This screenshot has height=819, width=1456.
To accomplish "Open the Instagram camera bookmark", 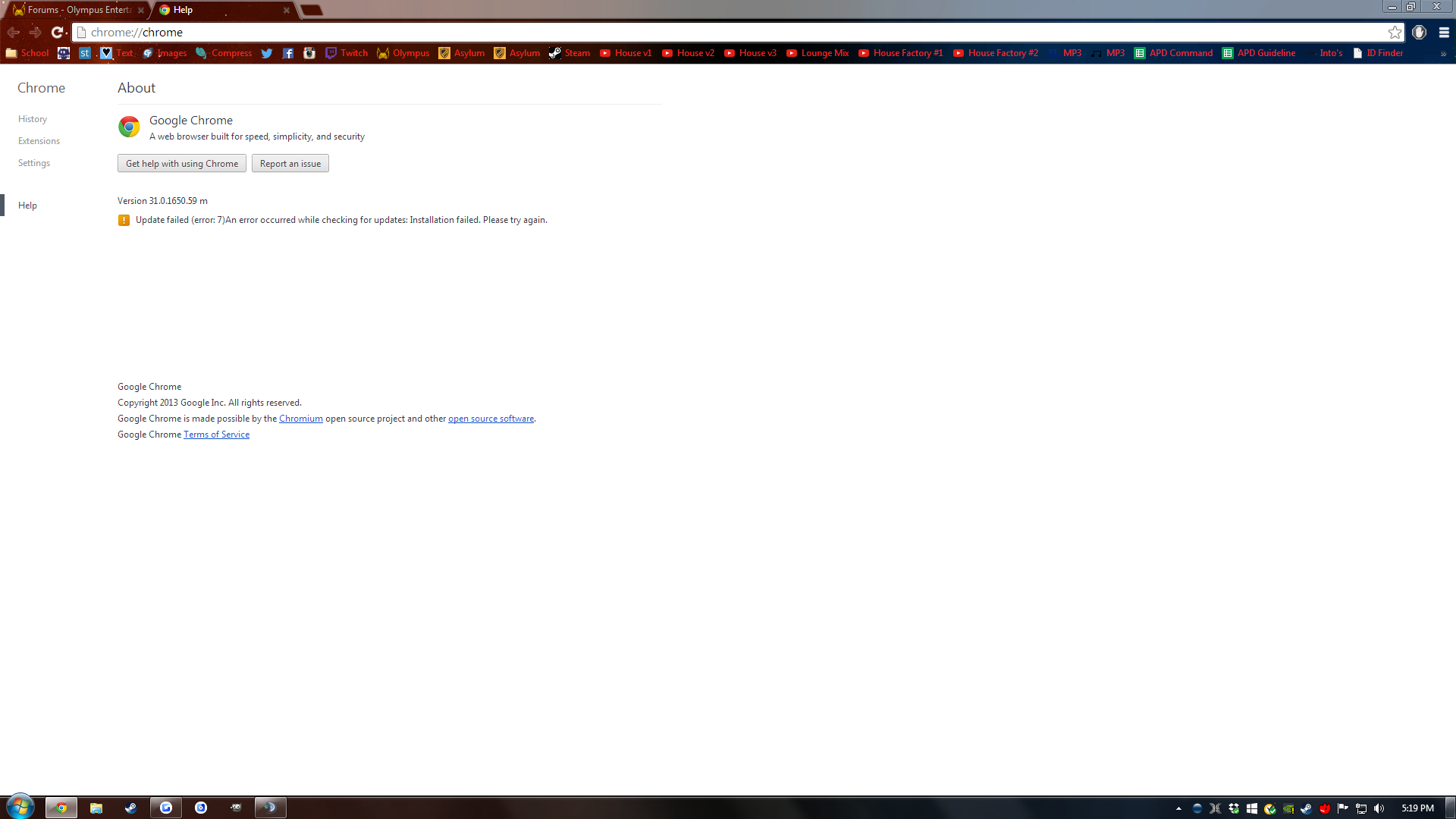I will (x=309, y=53).
